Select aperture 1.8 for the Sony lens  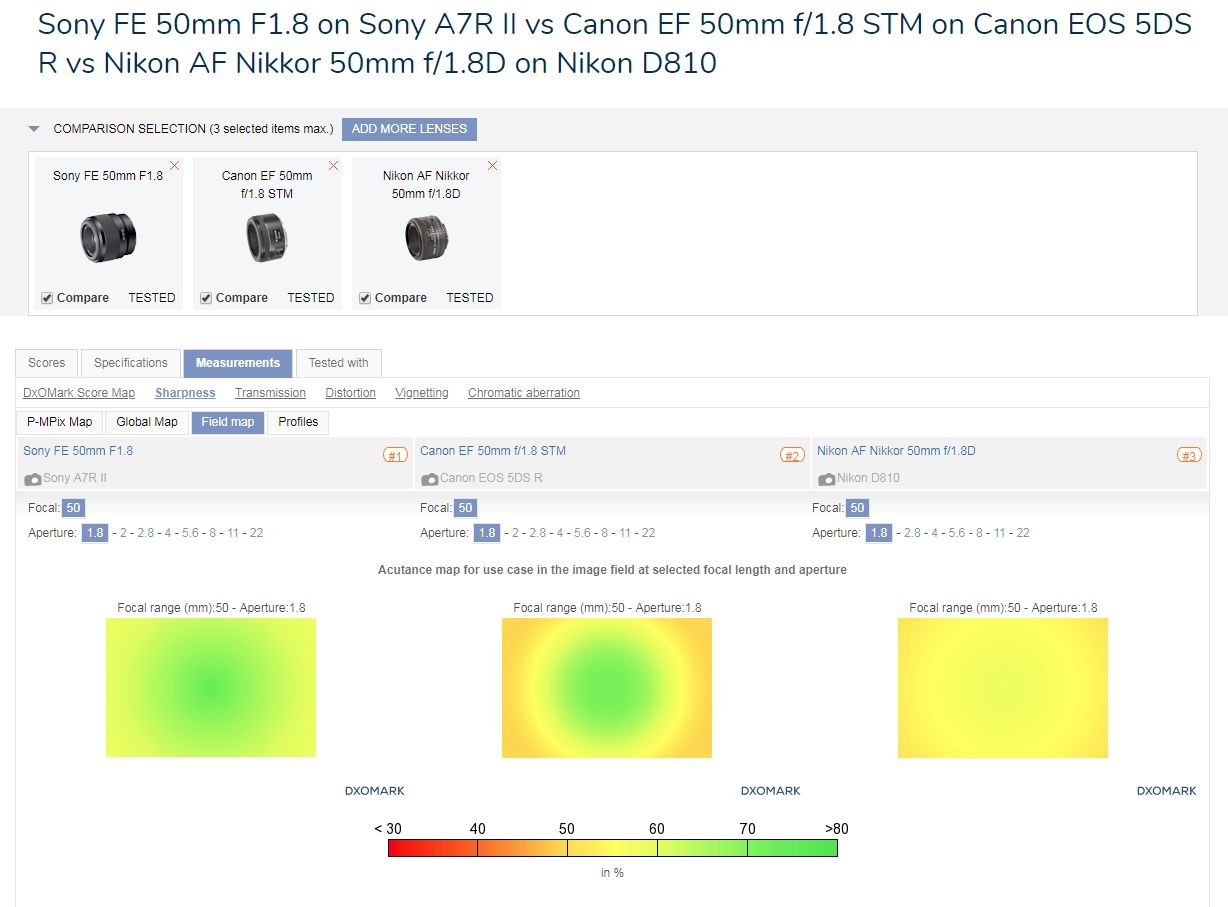tap(95, 533)
